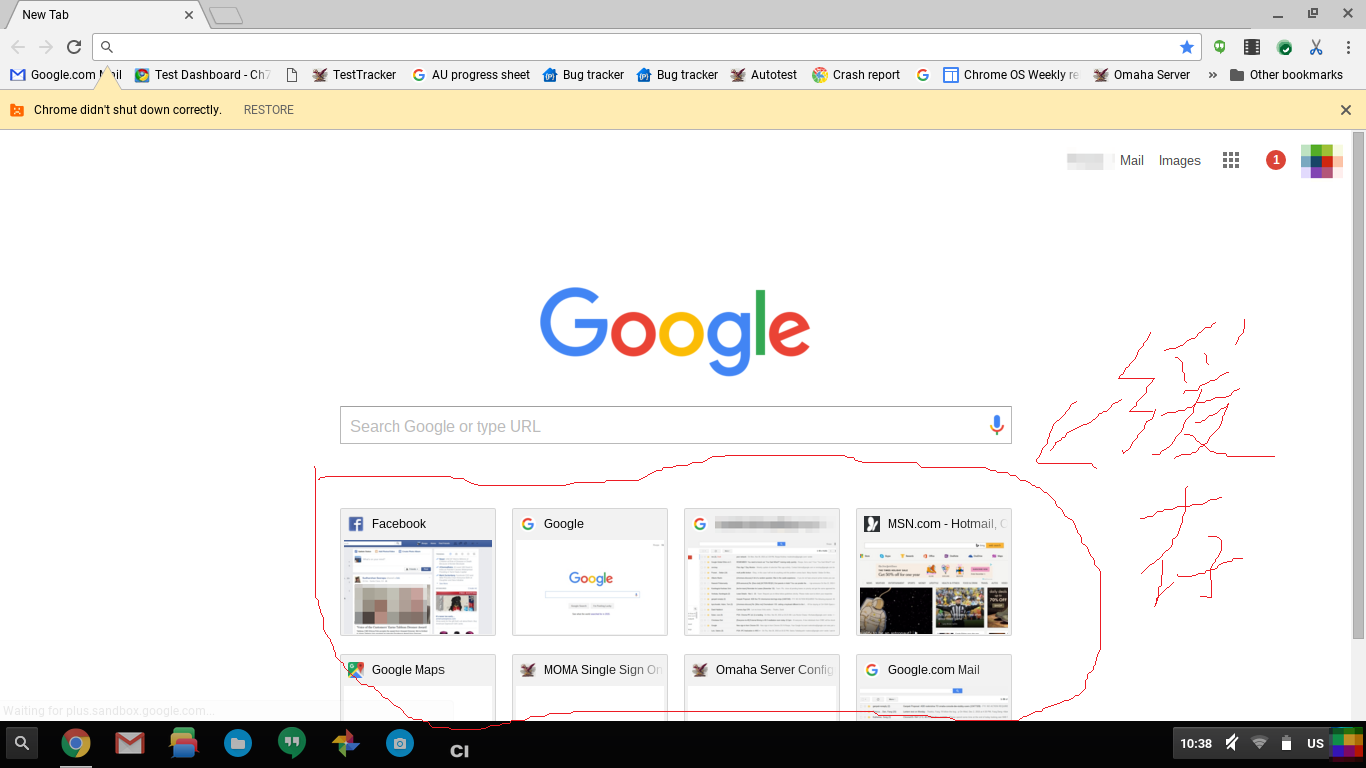This screenshot has height=768, width=1366.
Task: Show hidden bookmarks with double chevron
Action: pos(1213,75)
